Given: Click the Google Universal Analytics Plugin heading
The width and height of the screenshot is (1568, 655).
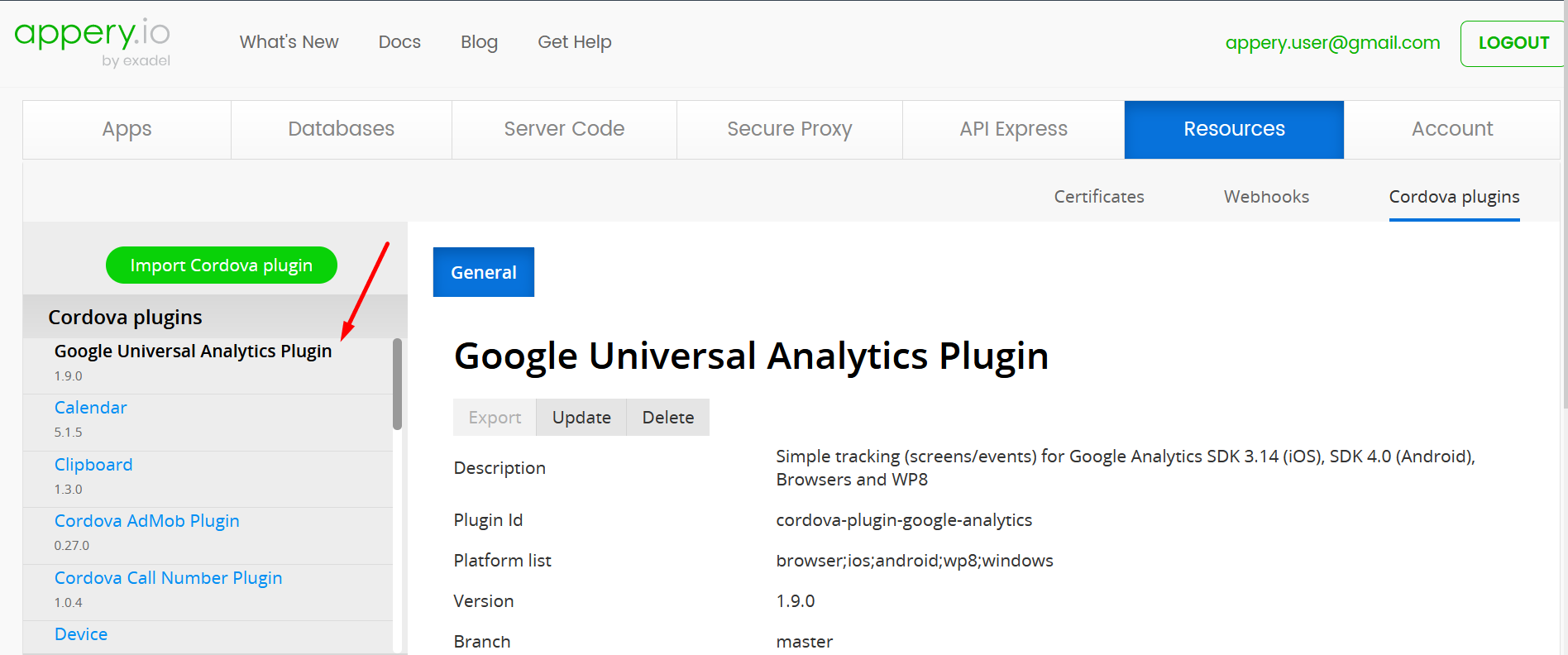Looking at the screenshot, I should pyautogui.click(x=751, y=356).
